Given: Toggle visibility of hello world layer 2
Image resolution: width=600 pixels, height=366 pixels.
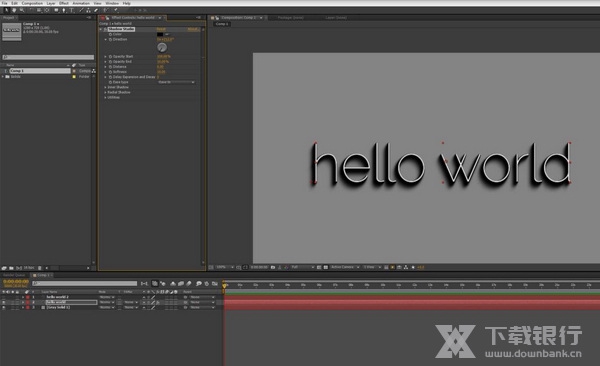Looking at the screenshot, I should 4,302.
